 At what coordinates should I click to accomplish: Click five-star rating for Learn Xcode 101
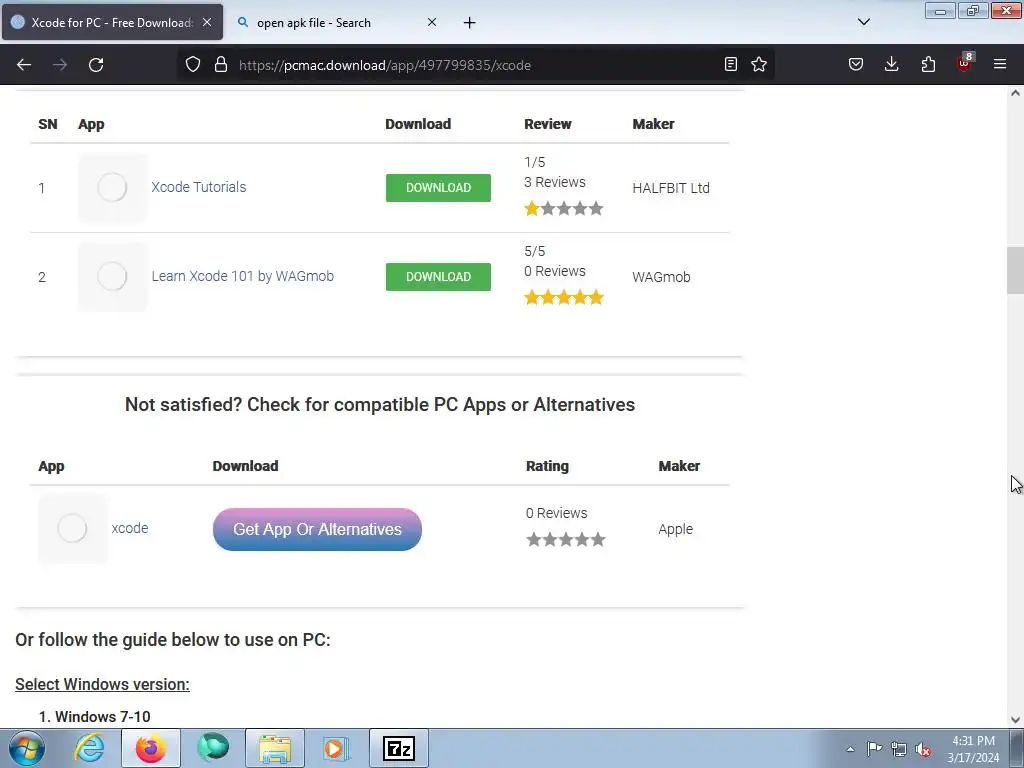(564, 298)
